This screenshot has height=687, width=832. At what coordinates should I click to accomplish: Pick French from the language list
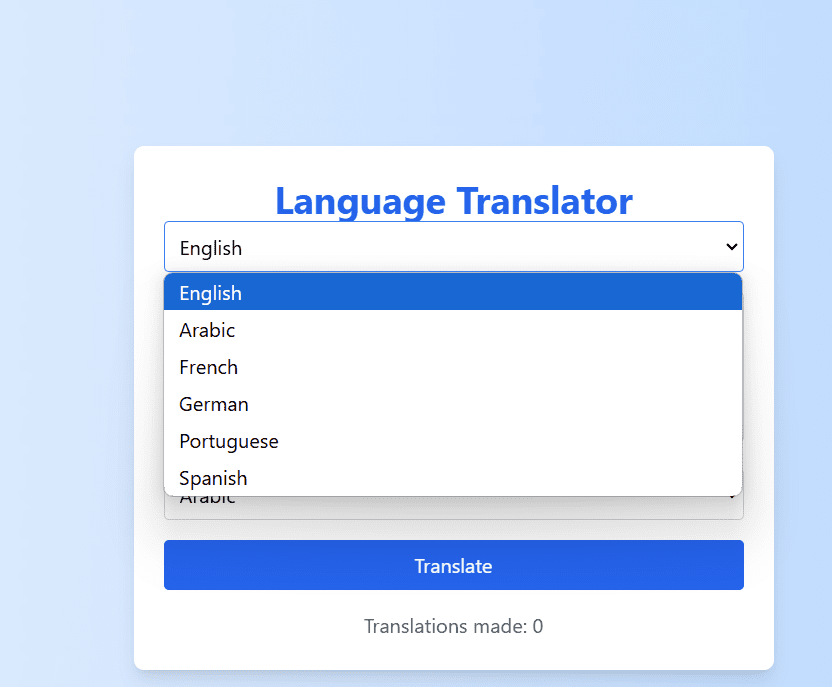pos(453,367)
